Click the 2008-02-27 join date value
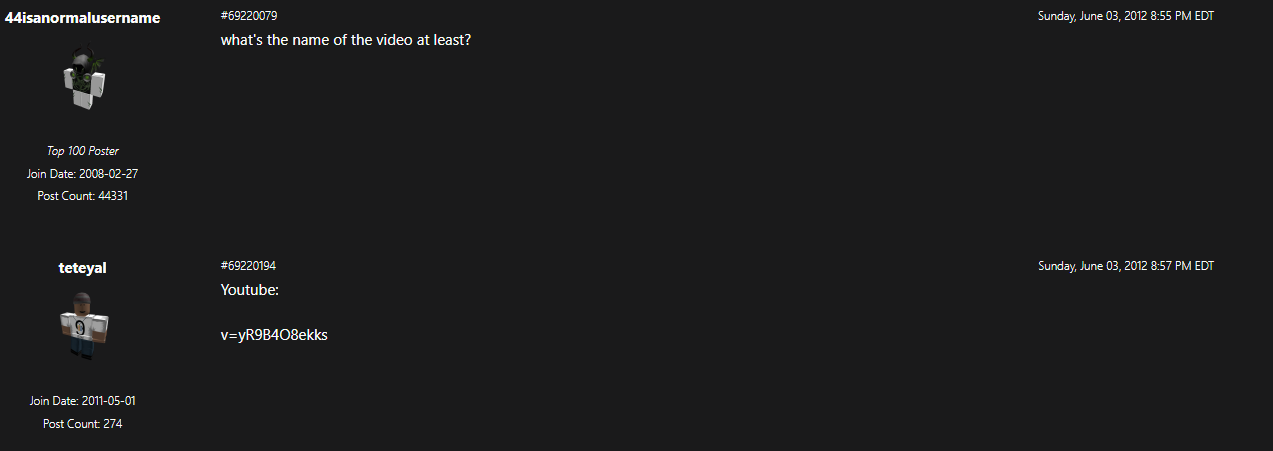The width and height of the screenshot is (1273, 451). (110, 174)
